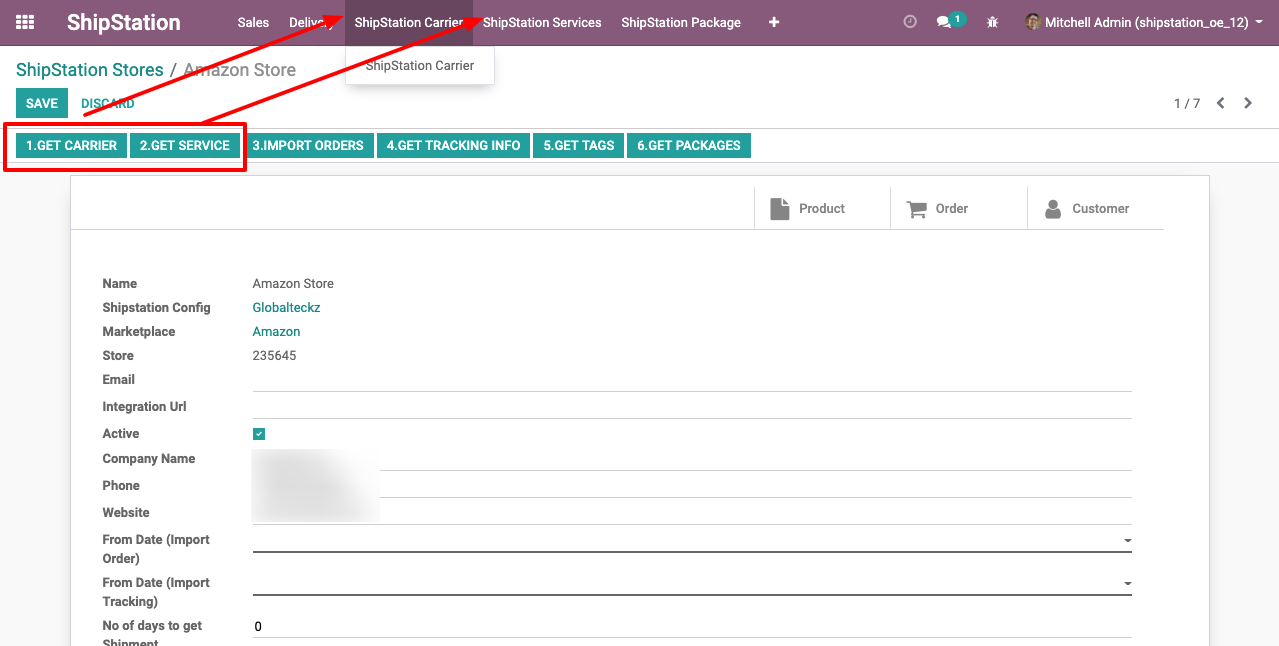Go to previous record arrow
Viewport: 1279px width, 646px height.
coord(1221,103)
